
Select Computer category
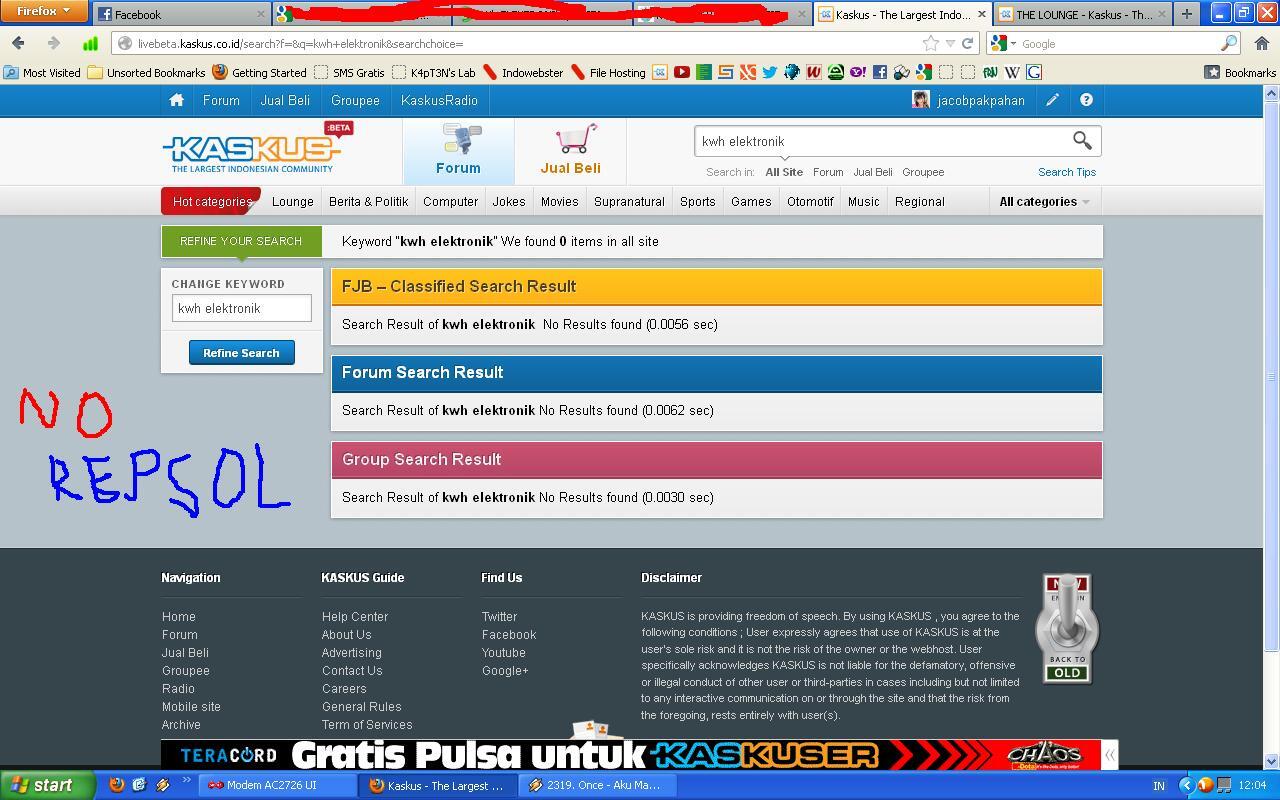pos(450,201)
